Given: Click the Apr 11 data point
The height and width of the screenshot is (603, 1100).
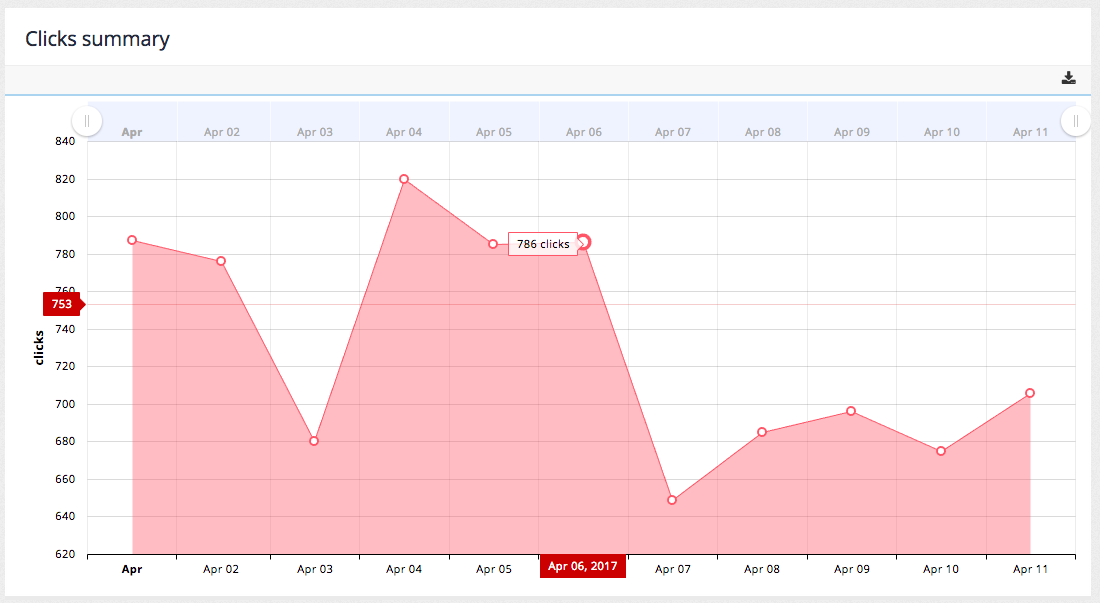Looking at the screenshot, I should (x=1030, y=393).
